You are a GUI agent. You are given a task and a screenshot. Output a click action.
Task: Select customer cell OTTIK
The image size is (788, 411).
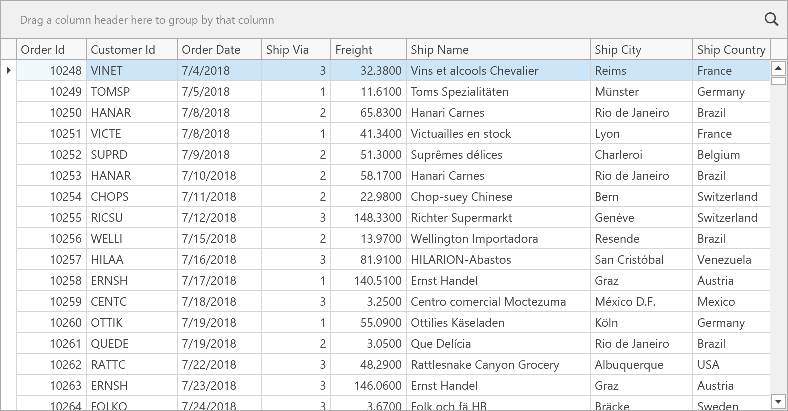pyautogui.click(x=132, y=323)
